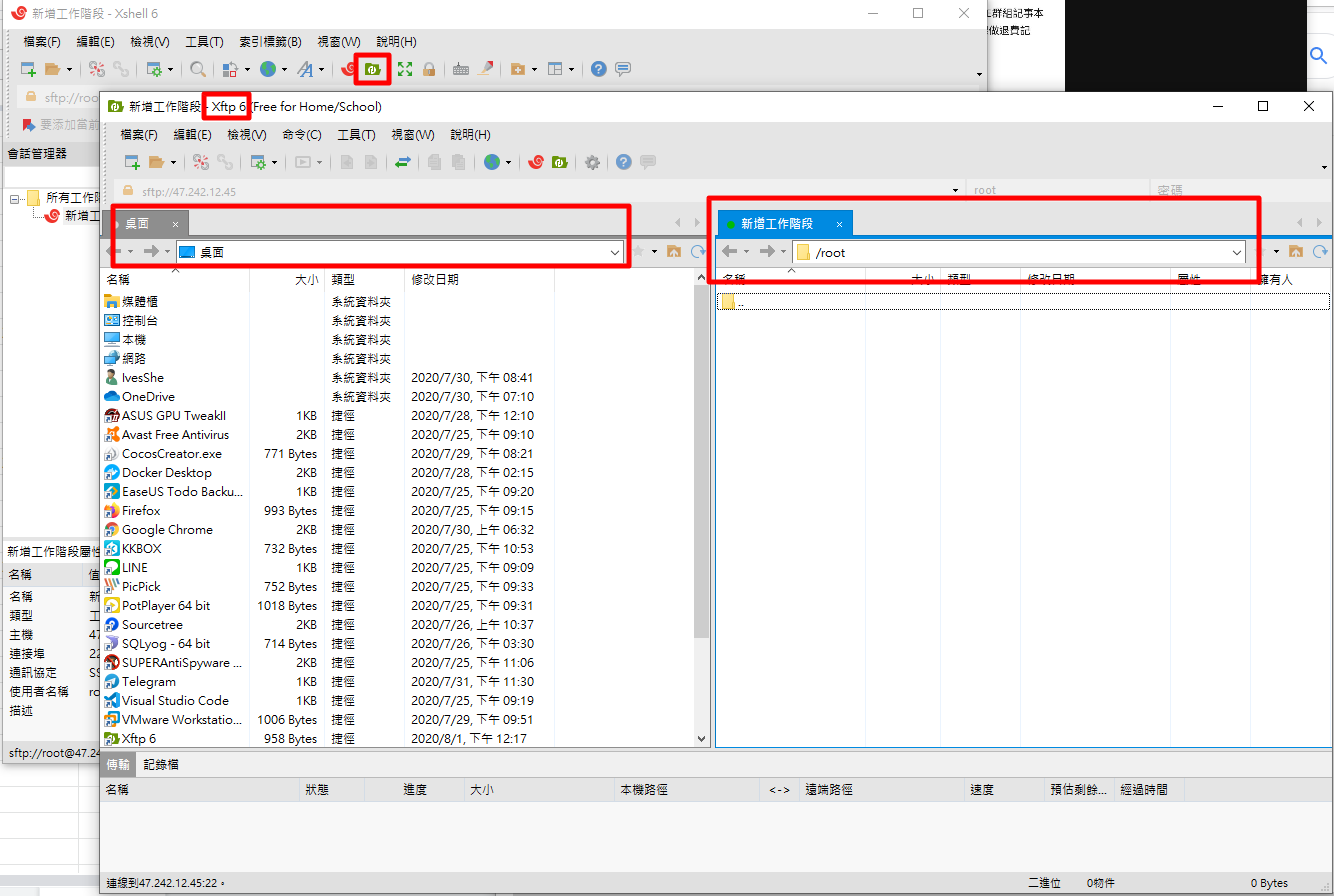Image resolution: width=1334 pixels, height=896 pixels.
Task: Select the 傳輸 tab
Action: tap(118, 765)
